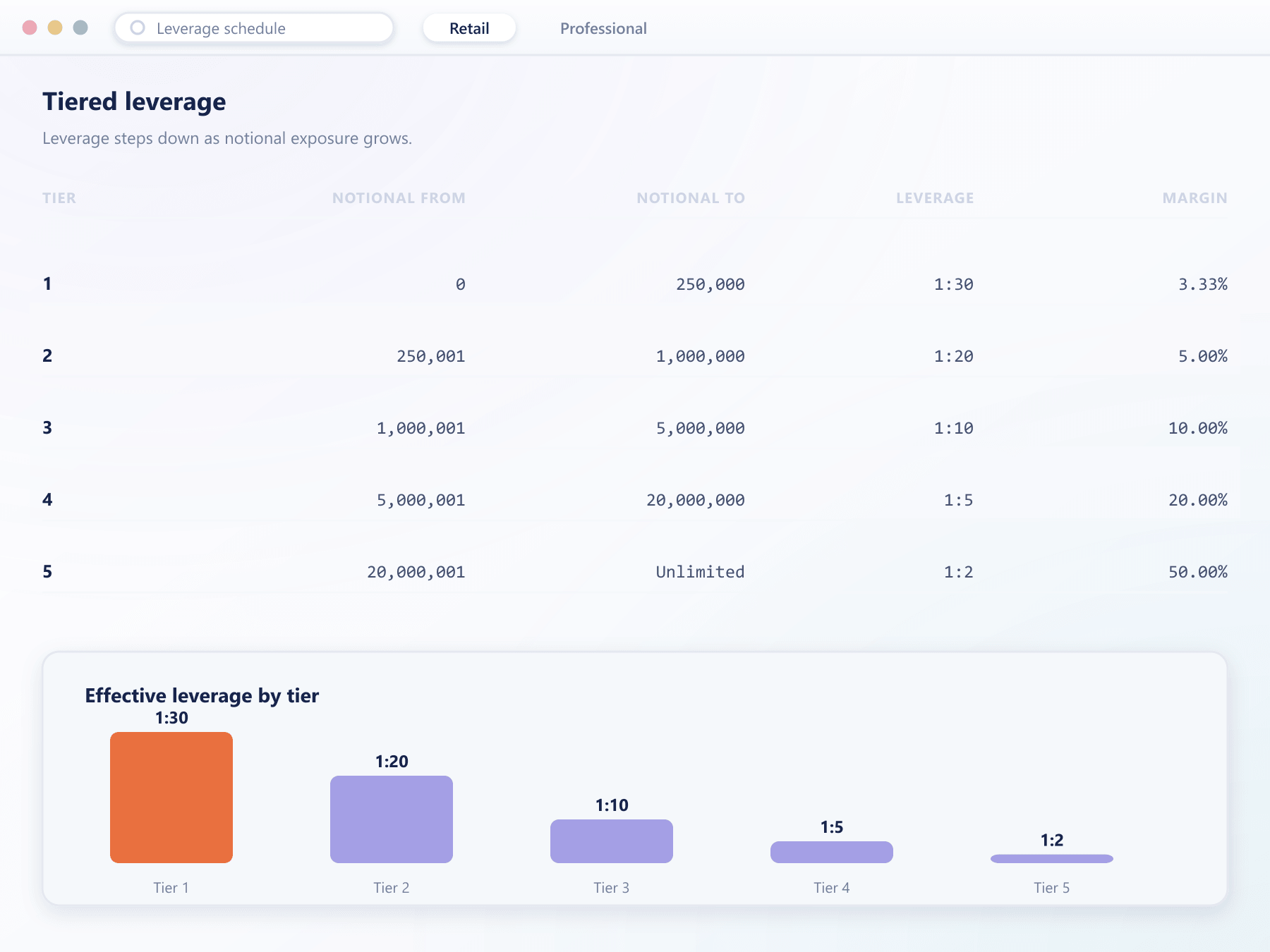Click the Tier 3 chart bar
The width and height of the screenshot is (1270, 952).
[x=612, y=841]
